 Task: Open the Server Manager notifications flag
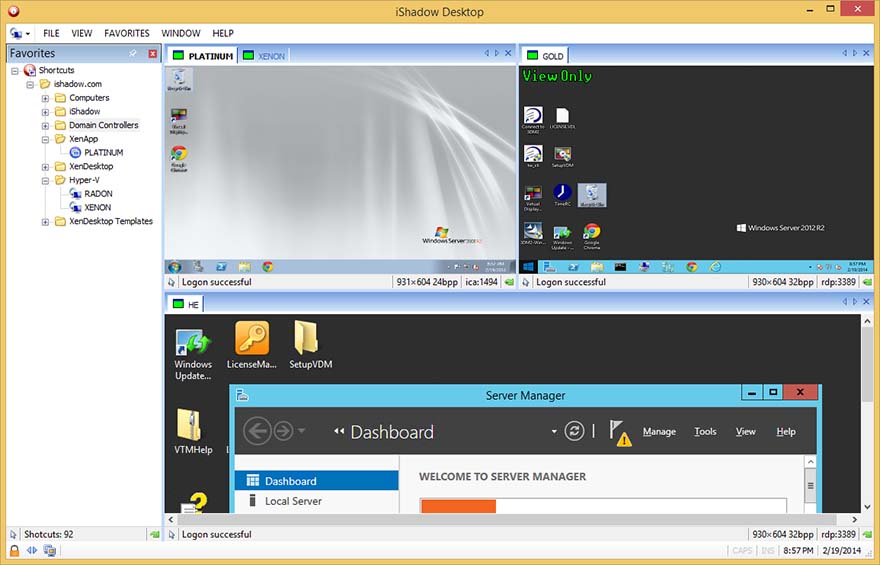620,433
